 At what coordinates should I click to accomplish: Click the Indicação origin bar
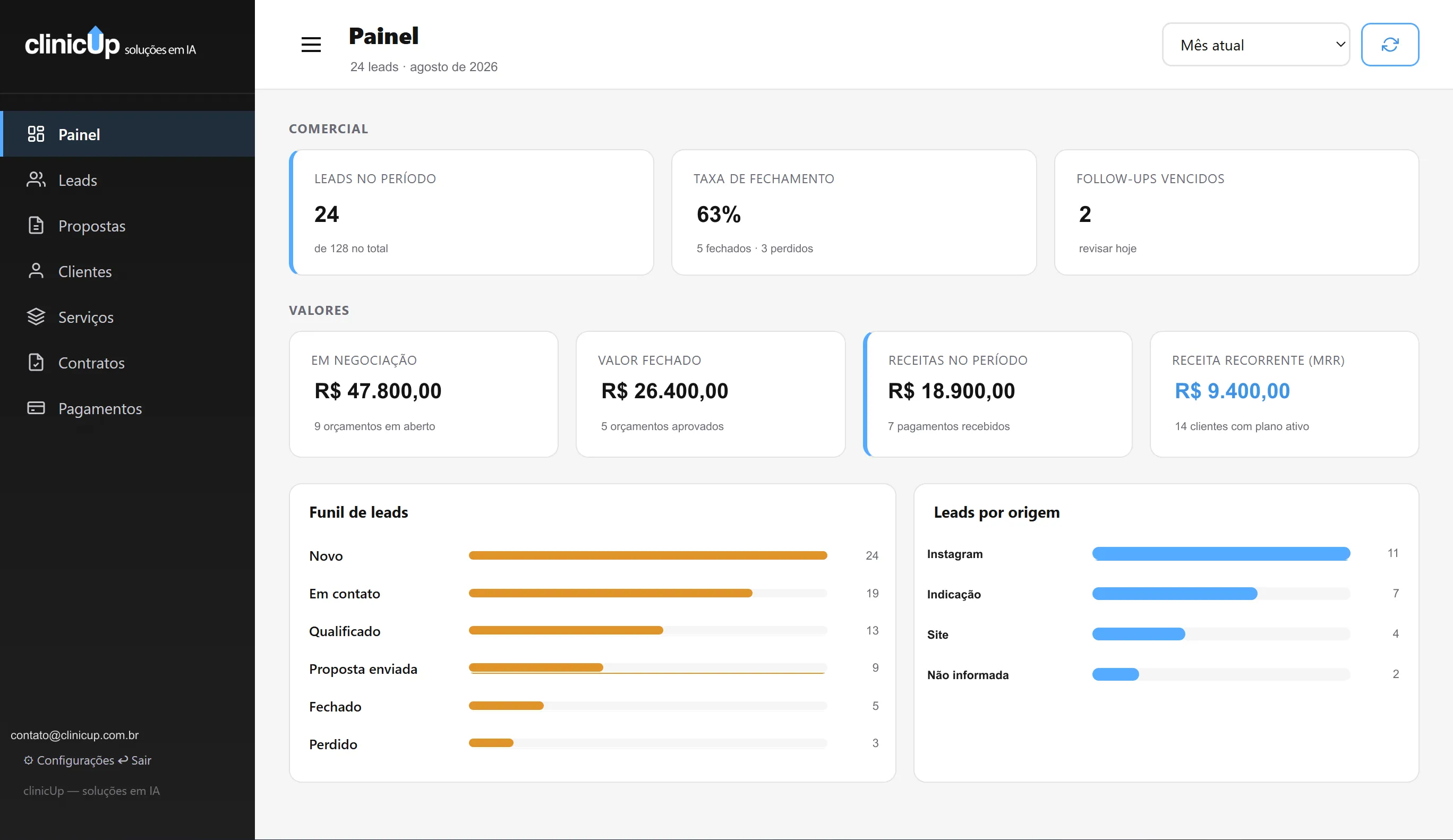pyautogui.click(x=1220, y=593)
